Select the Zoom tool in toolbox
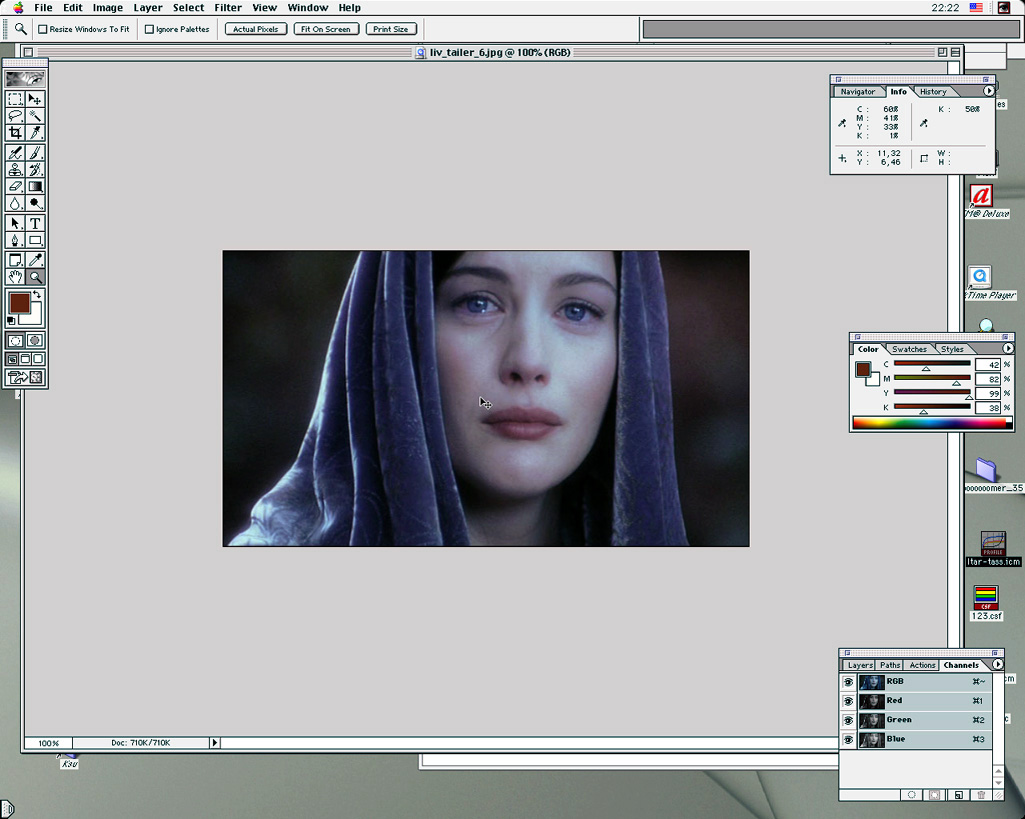 (x=35, y=277)
